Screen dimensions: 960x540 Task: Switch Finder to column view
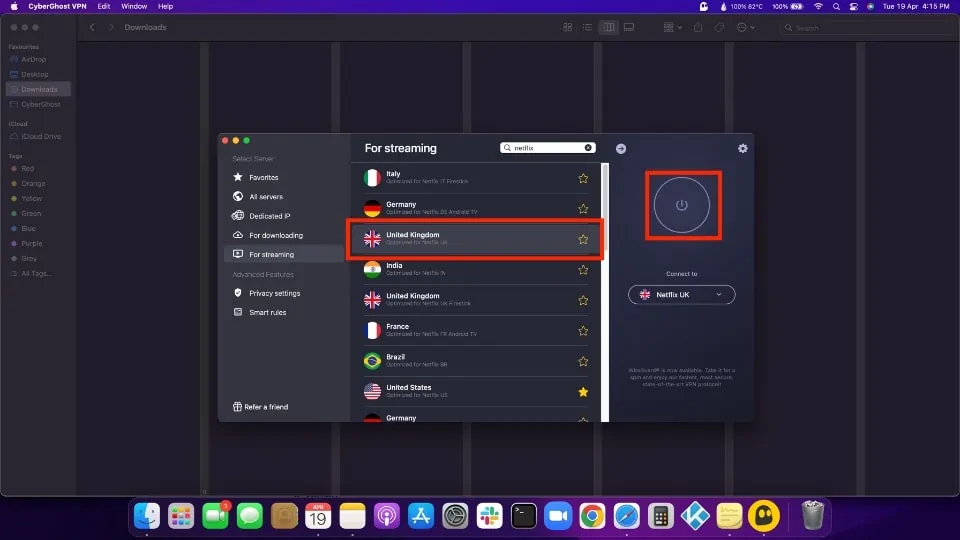click(609, 27)
